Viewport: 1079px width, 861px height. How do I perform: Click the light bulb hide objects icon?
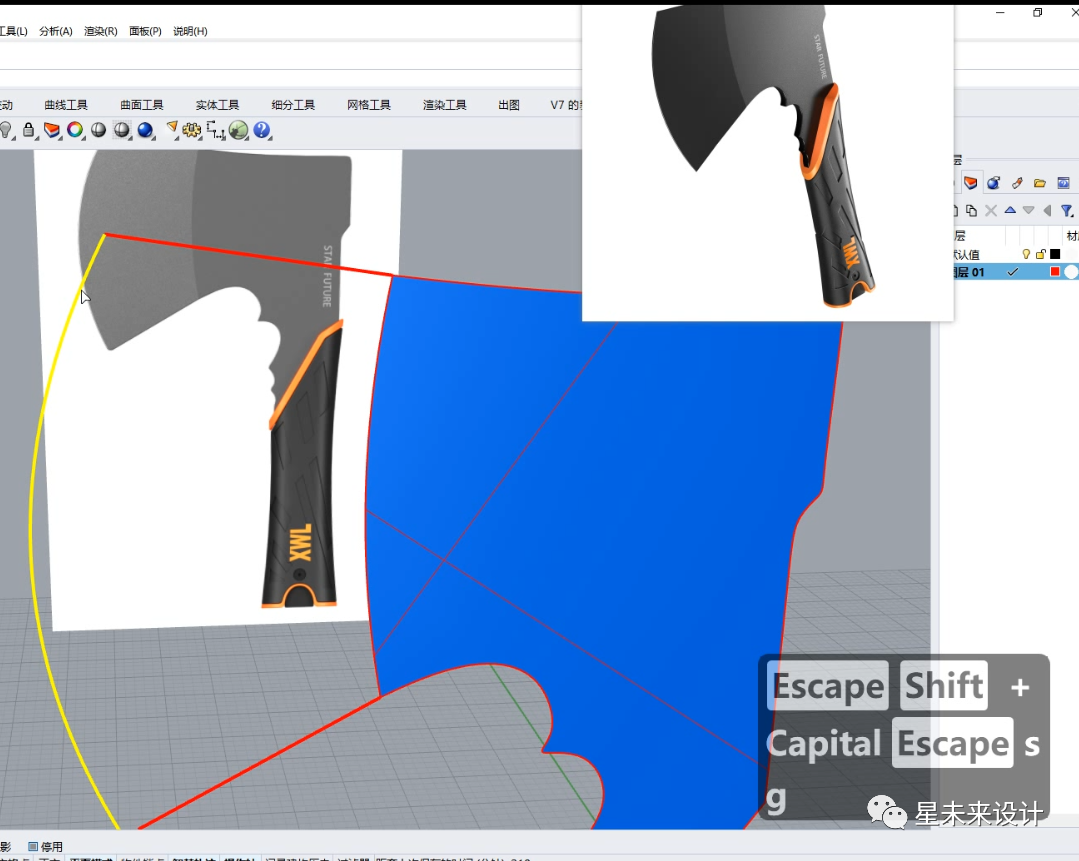[6, 129]
